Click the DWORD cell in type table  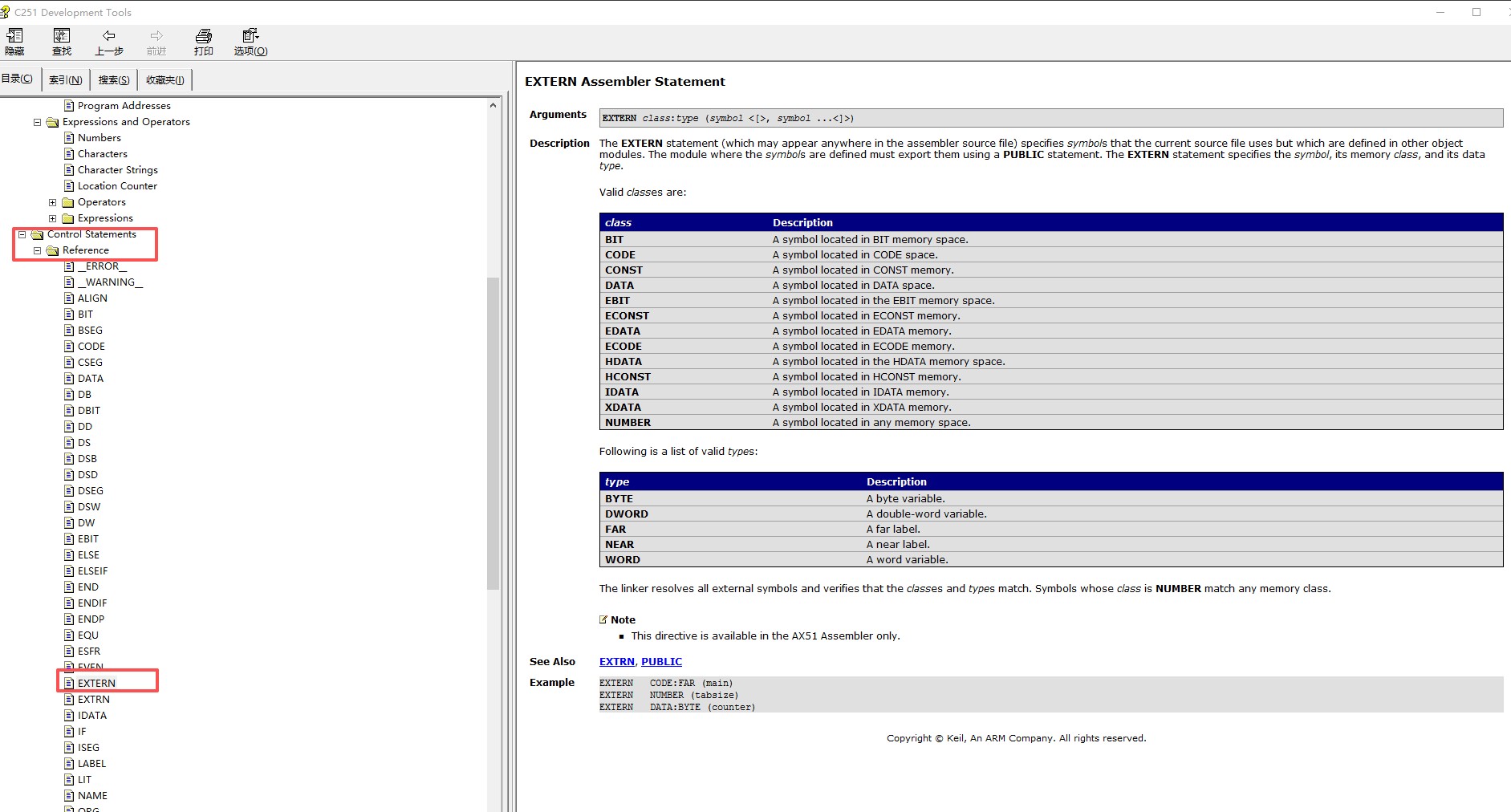pos(627,514)
